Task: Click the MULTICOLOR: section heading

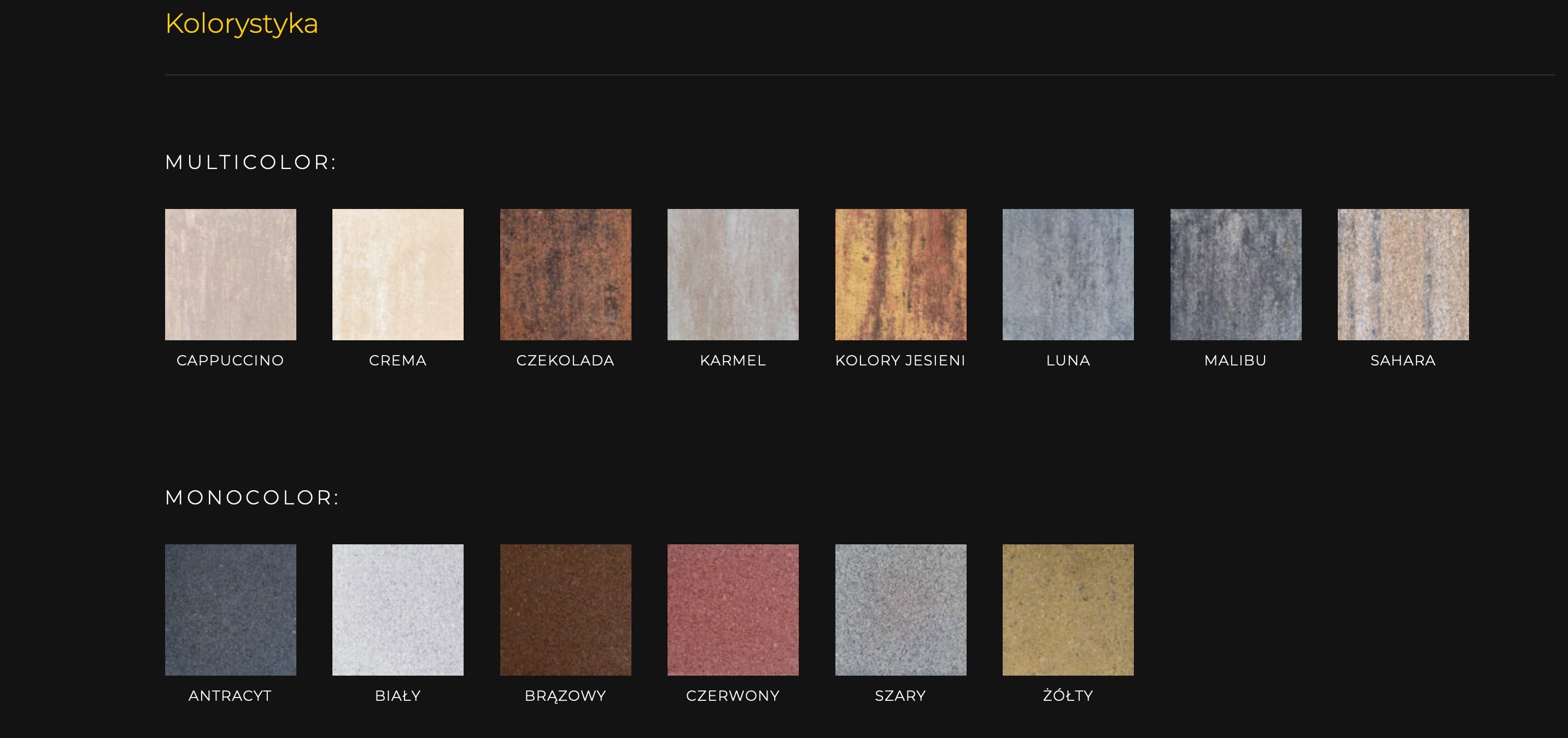Action: click(x=251, y=162)
